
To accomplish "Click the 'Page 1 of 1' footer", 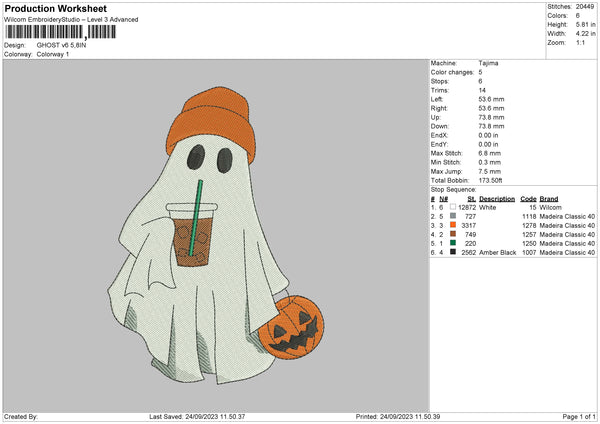I will pyautogui.click(x=579, y=417).
